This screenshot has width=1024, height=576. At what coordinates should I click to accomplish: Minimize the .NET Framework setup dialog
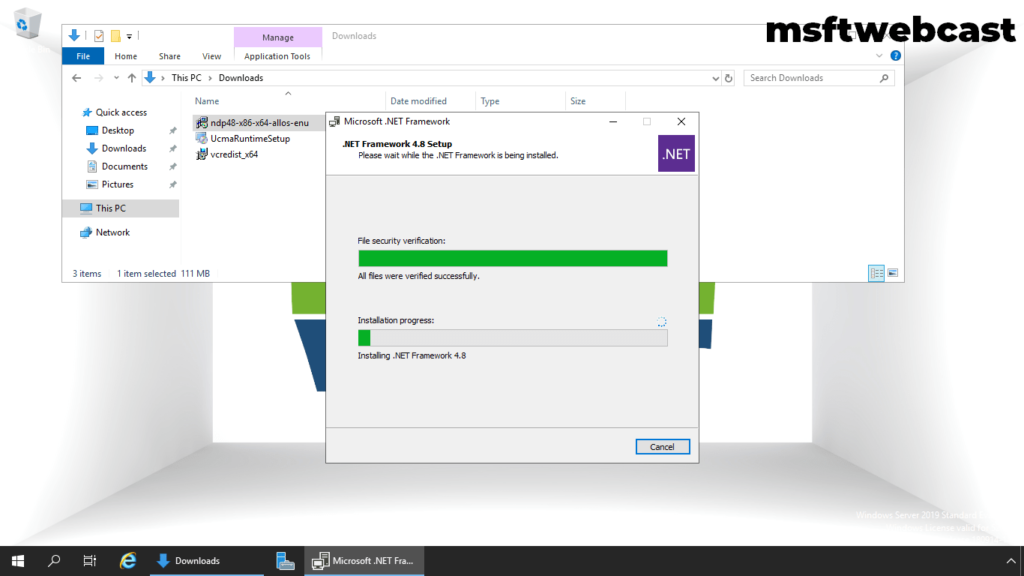pos(613,121)
